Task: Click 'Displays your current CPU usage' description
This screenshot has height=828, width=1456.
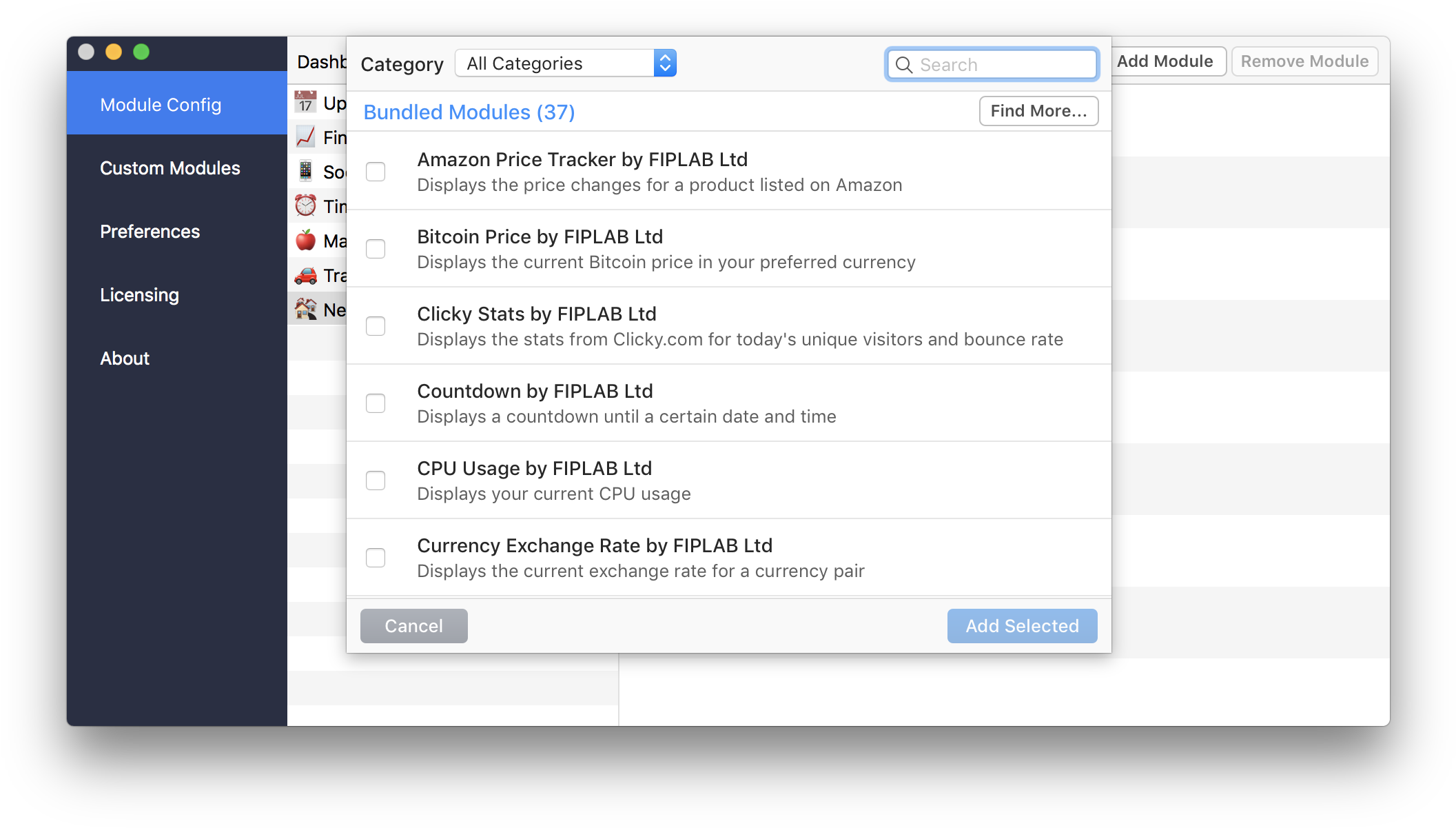Action: (554, 494)
